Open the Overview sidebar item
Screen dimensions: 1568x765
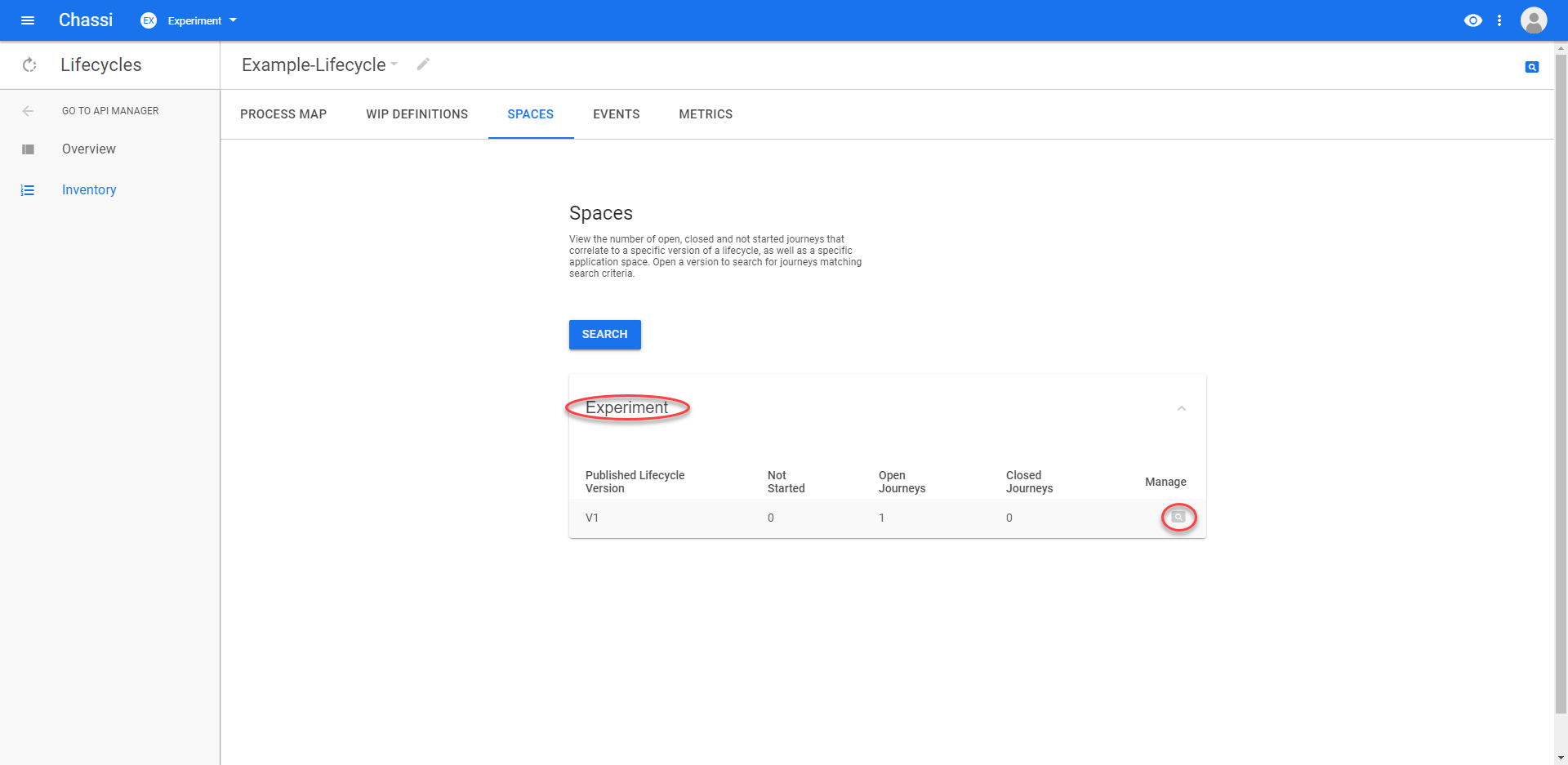[89, 149]
